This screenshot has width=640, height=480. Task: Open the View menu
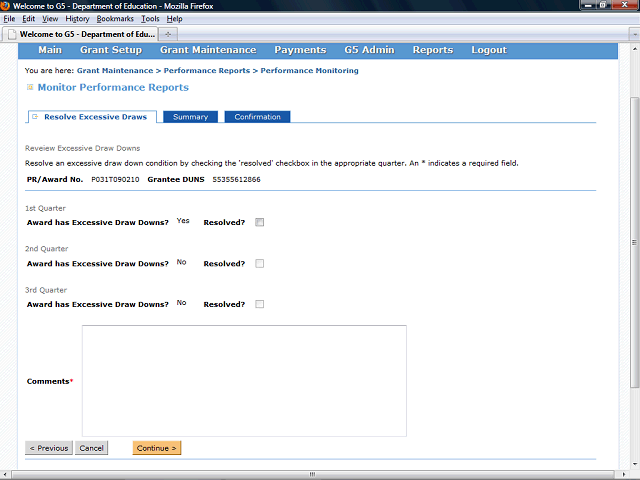(x=50, y=19)
